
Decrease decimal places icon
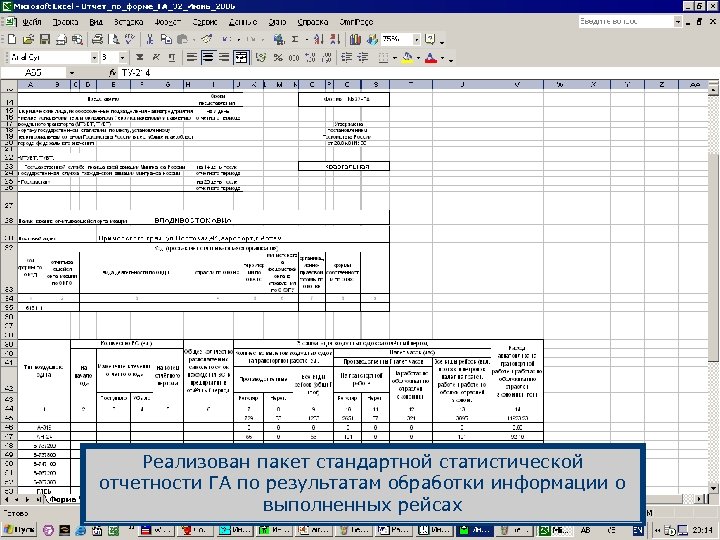click(327, 57)
